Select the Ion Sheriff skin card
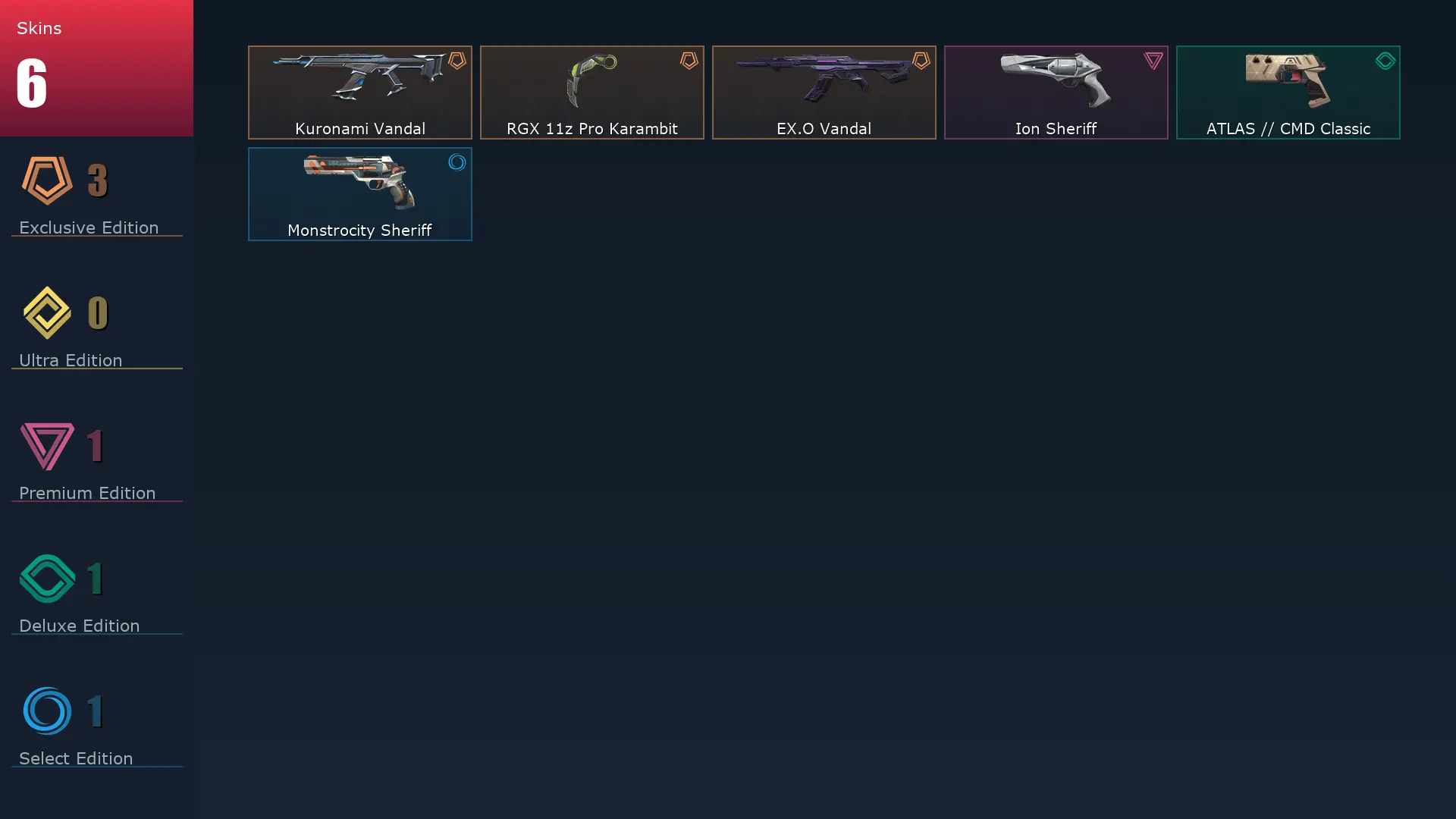Image resolution: width=1456 pixels, height=819 pixels. pos(1056,93)
